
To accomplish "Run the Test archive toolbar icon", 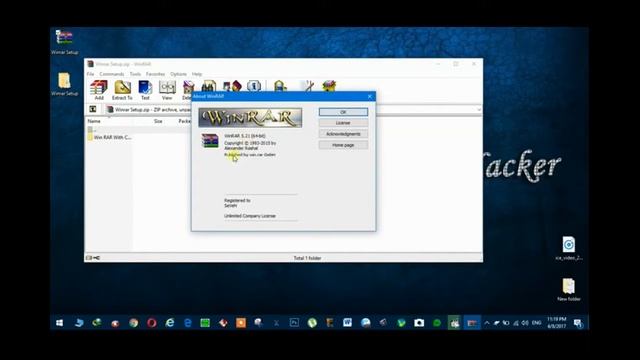I will pos(145,90).
